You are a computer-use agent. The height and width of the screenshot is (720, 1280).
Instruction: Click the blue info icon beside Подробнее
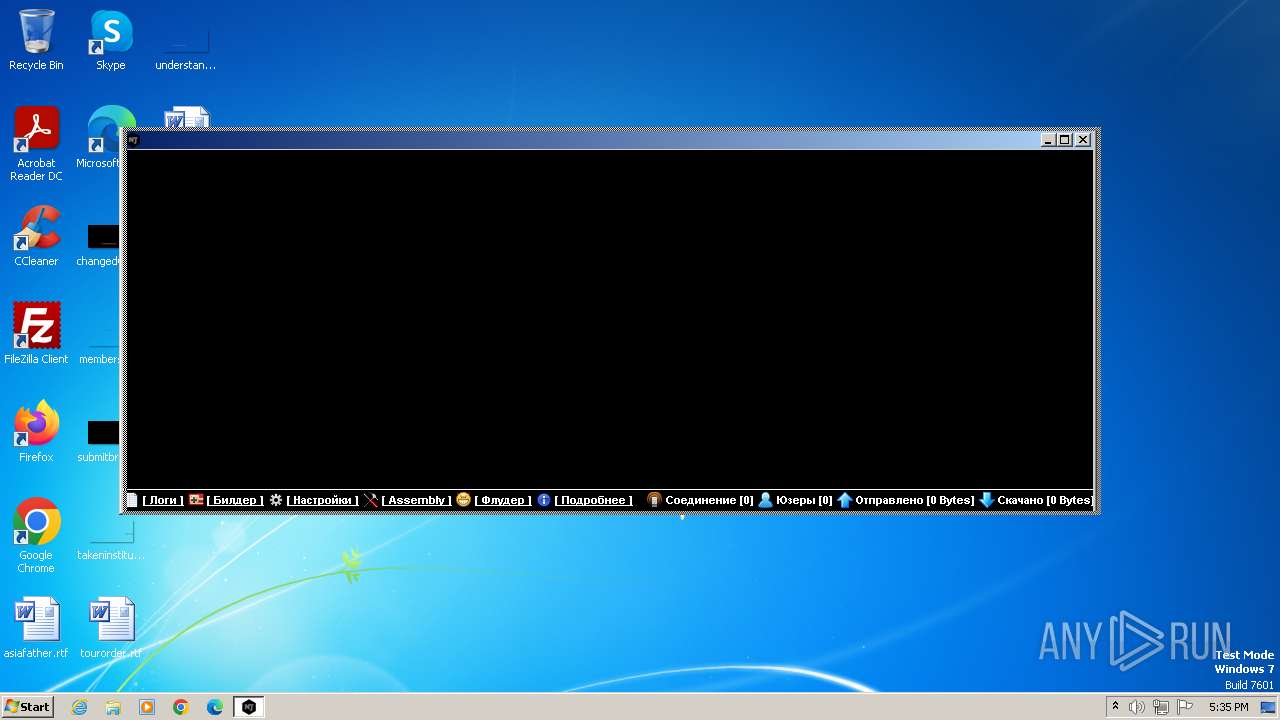click(544, 500)
